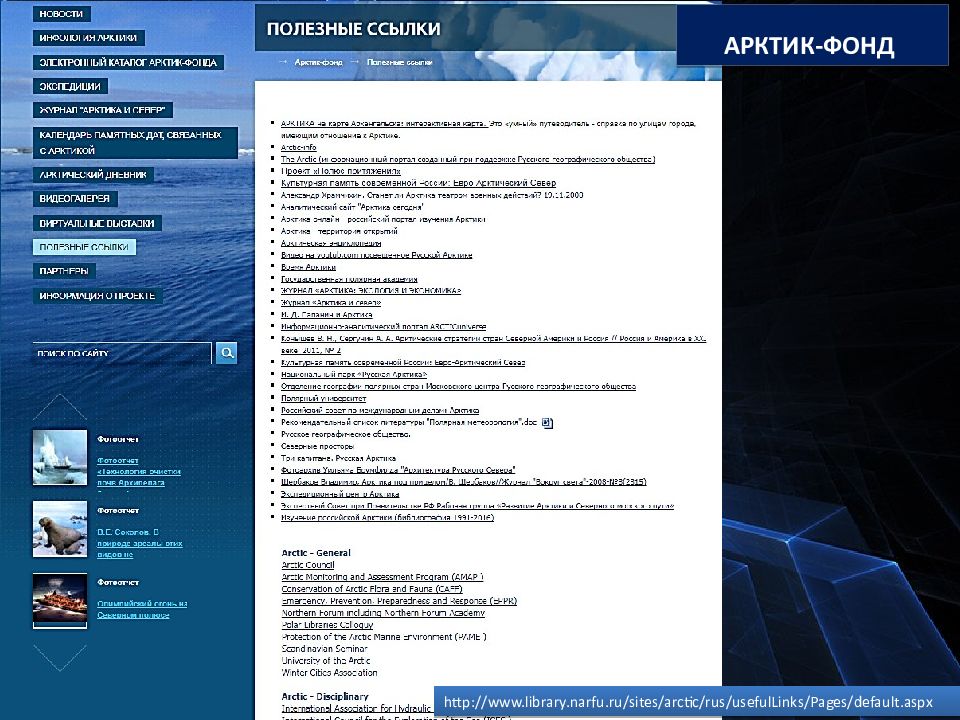Open the photo report link beside the night ship thumbnail
Image resolution: width=960 pixels, height=720 pixels.
pos(142,609)
